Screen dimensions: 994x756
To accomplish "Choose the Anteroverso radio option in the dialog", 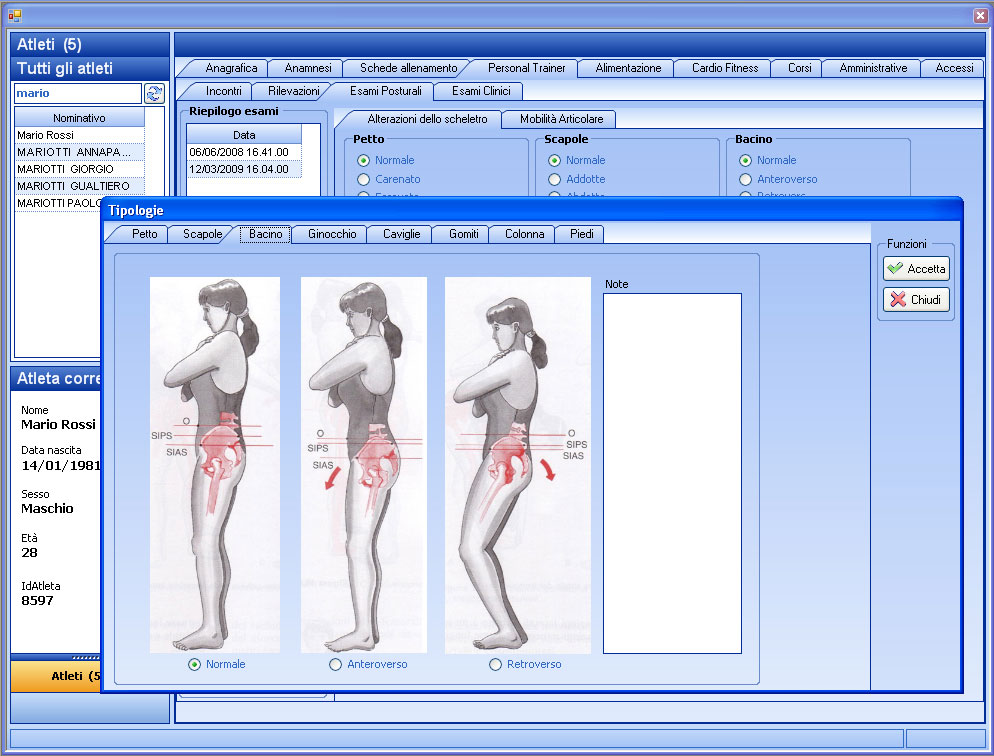I will [x=336, y=664].
